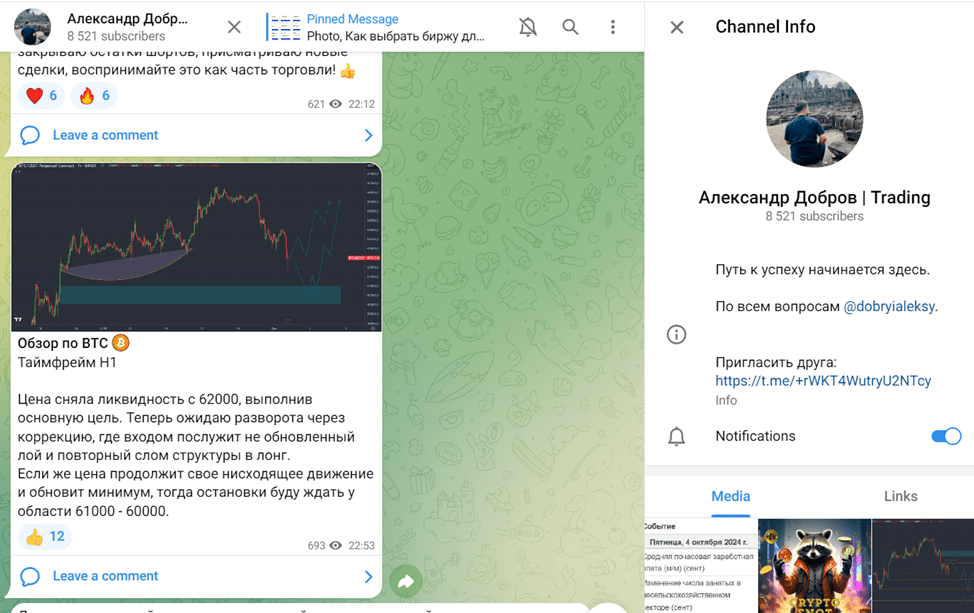React with the fire emoji showing 6

tap(95, 96)
